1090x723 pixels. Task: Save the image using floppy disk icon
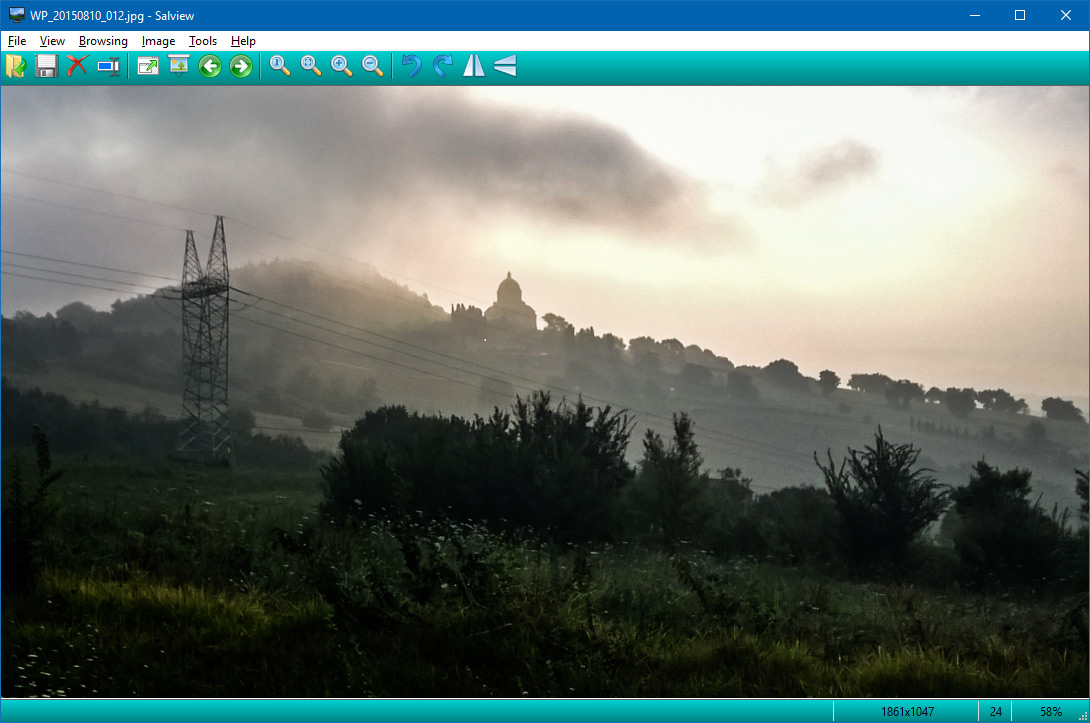tap(46, 66)
